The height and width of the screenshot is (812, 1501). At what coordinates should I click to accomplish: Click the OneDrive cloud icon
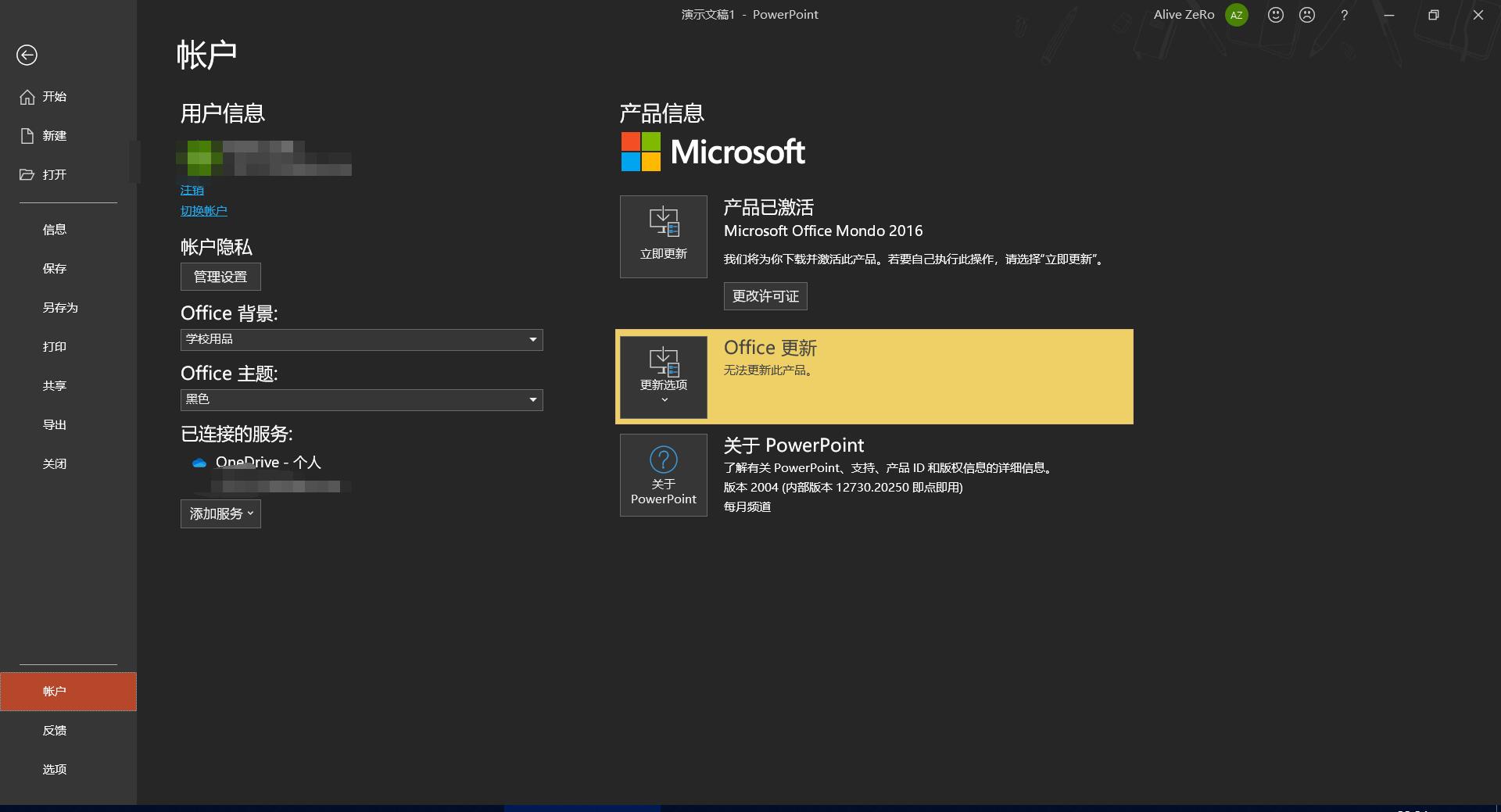click(x=199, y=463)
